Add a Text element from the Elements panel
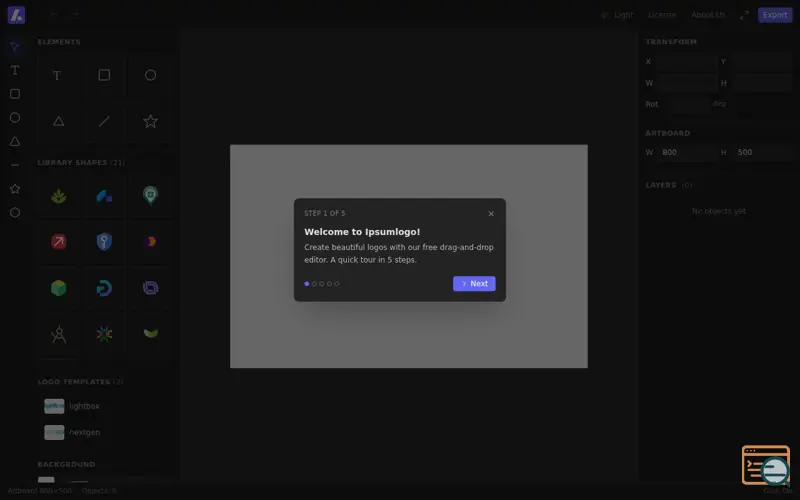This screenshot has width=800, height=500. 58,76
